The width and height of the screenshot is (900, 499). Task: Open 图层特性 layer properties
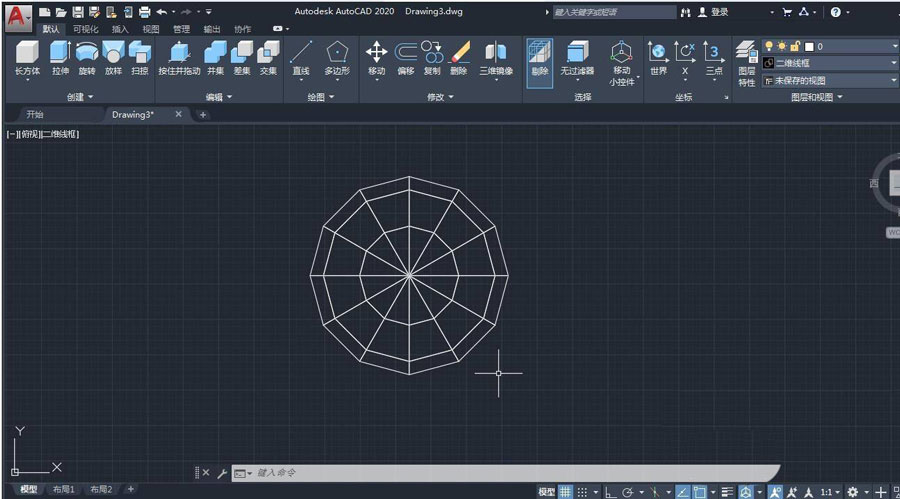pos(747,63)
